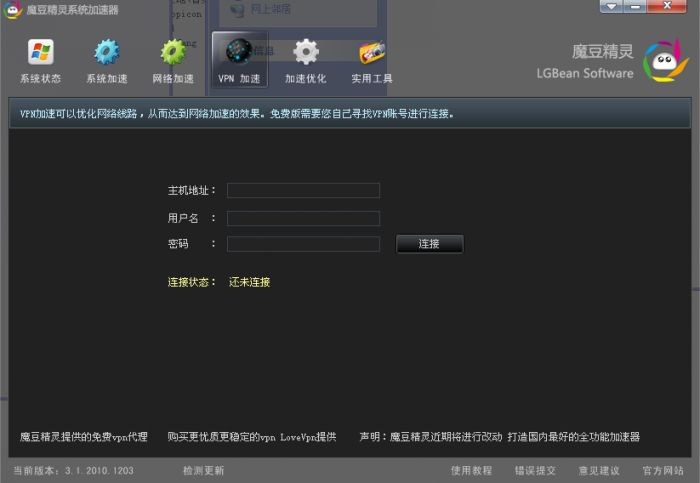Minimize the 魔豆精灵 window
This screenshot has height=483, width=700.
[634, 6]
